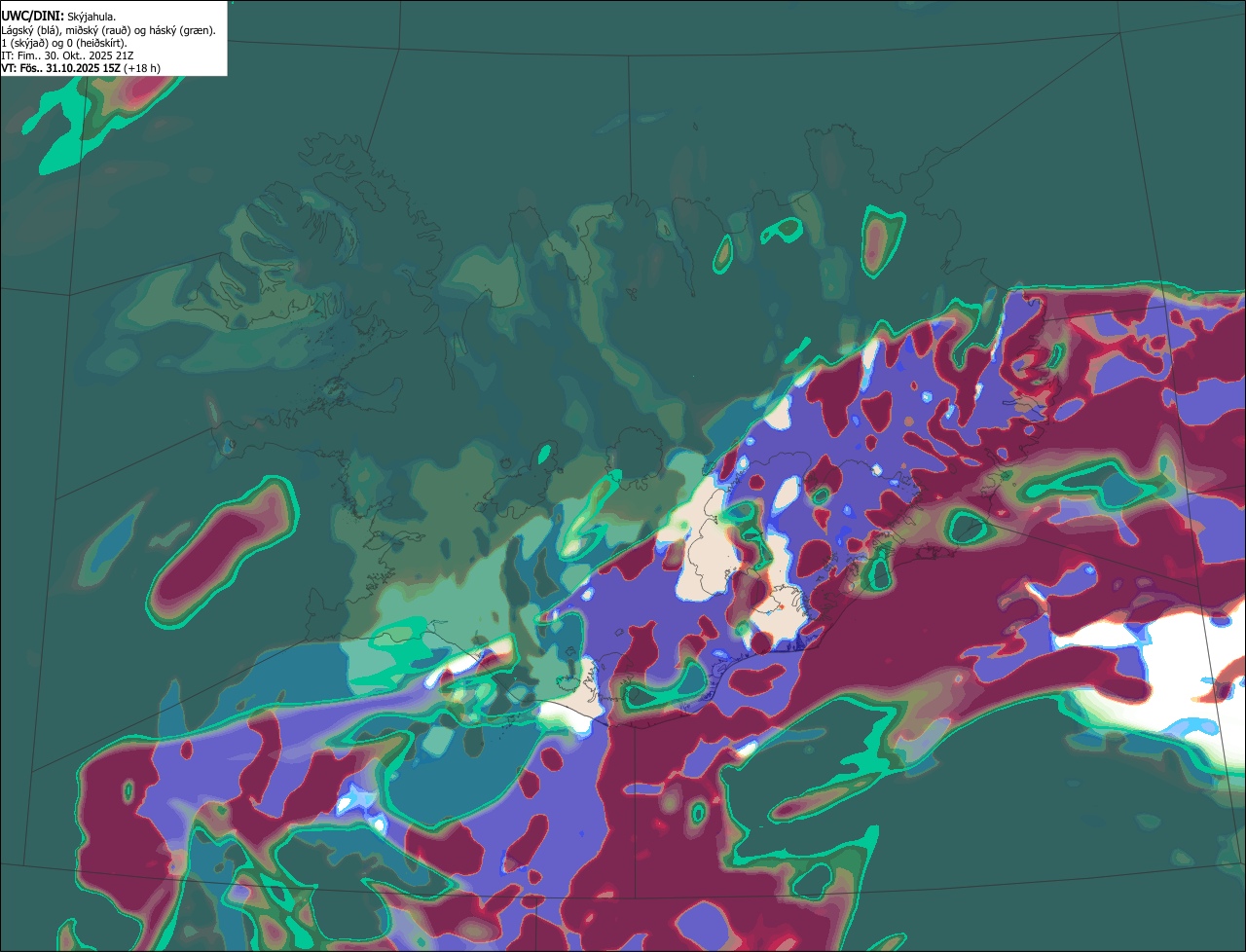Select the 'Lágský (blá), miðský (rauð)' legend line
Screen dimensions: 1246x952
point(109,30)
